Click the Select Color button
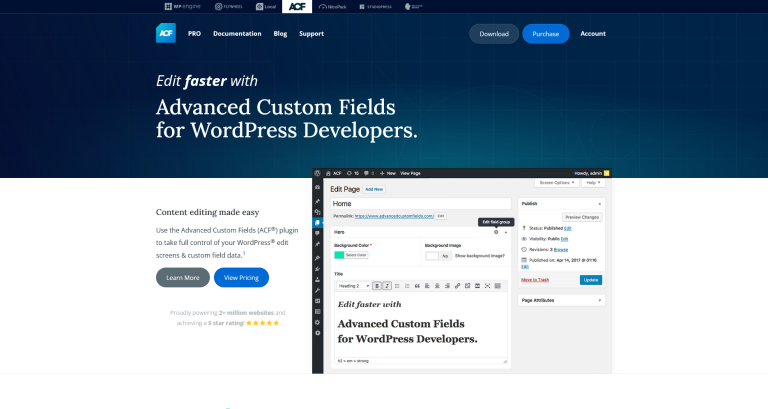The image size is (768, 409). pos(356,255)
